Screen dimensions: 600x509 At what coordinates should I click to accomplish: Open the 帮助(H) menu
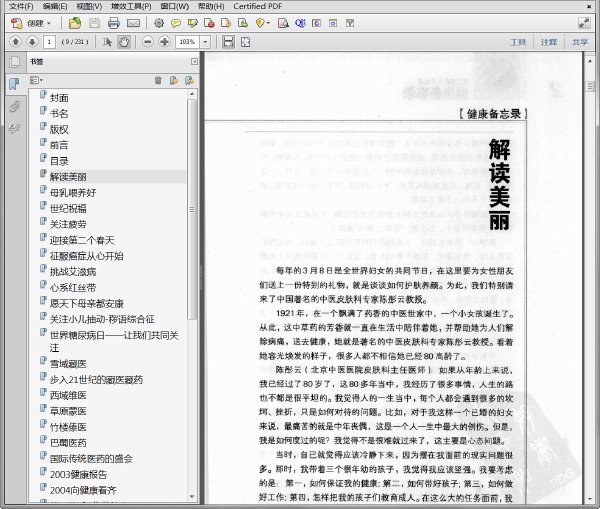tap(211, 7)
